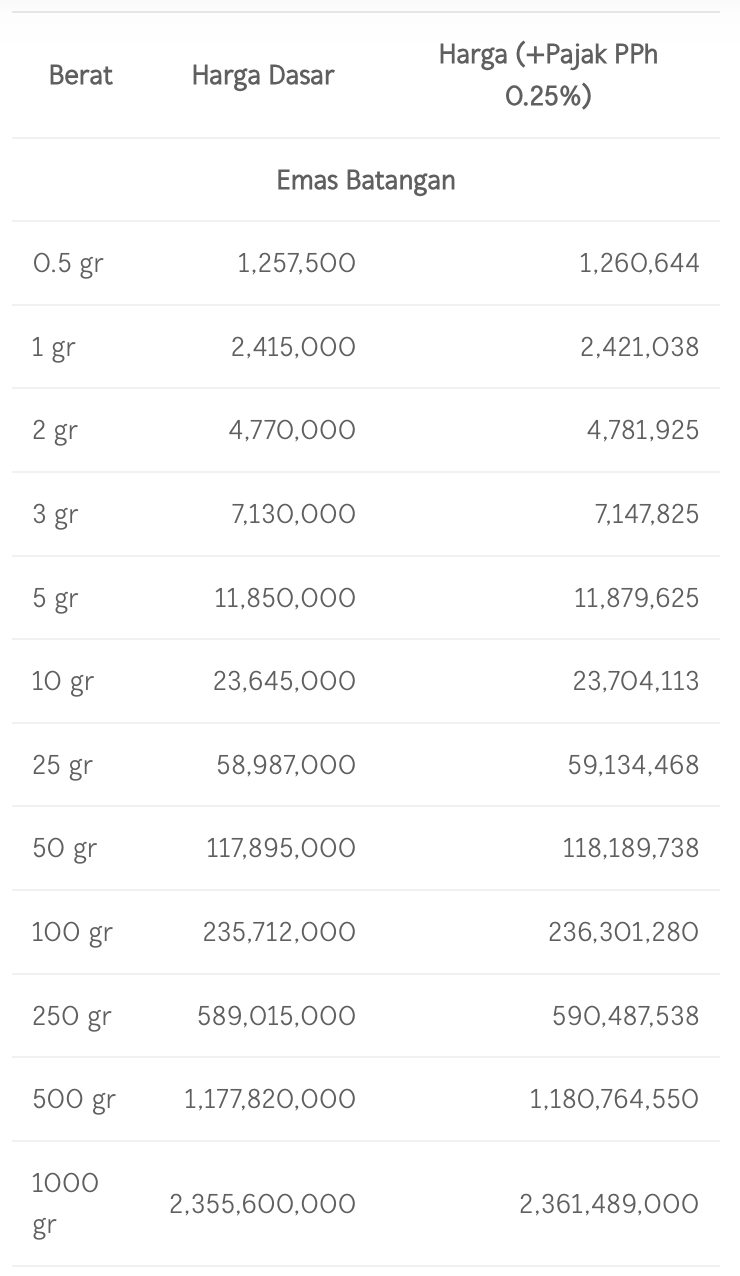Viewport: 740px width, 1276px height.
Task: Click the Harga Dasar column header
Action: pyautogui.click(x=263, y=75)
